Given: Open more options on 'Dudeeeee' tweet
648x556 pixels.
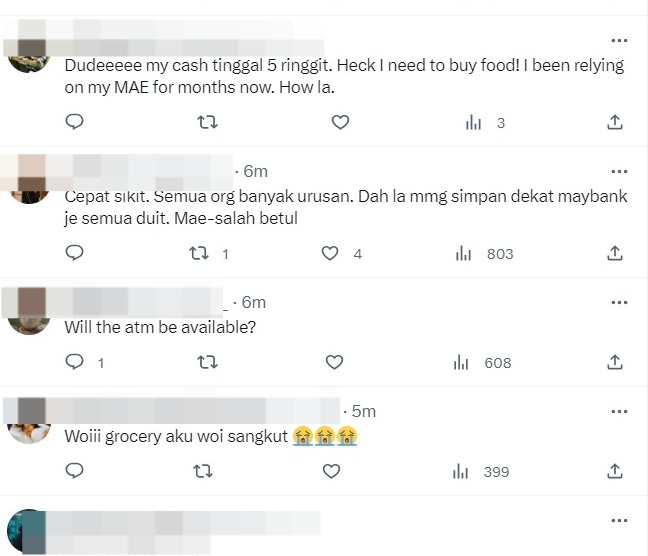Looking at the screenshot, I should point(619,41).
